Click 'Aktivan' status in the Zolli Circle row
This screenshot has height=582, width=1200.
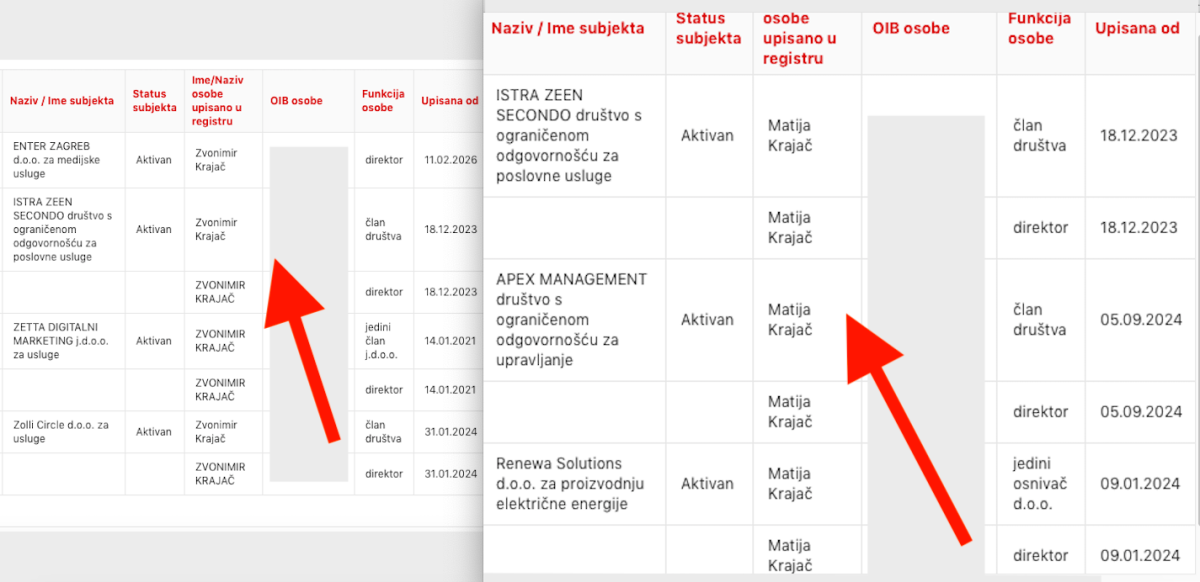(x=154, y=431)
